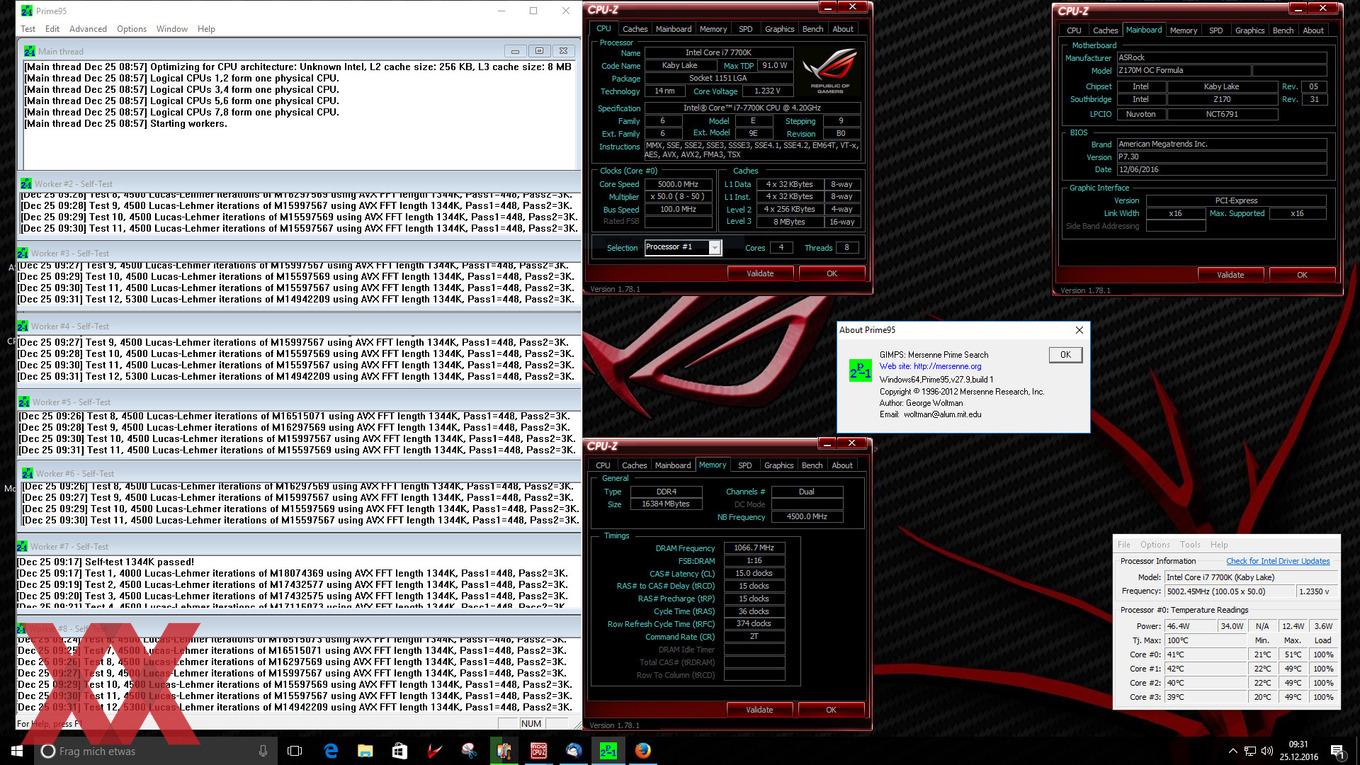Image resolution: width=1360 pixels, height=765 pixels.
Task: Open Core Temp Options menu
Action: [x=1155, y=544]
